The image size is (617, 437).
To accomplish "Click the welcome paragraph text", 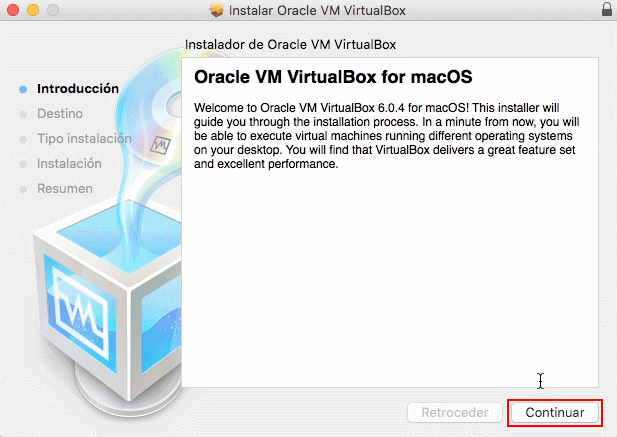I will click(390, 135).
